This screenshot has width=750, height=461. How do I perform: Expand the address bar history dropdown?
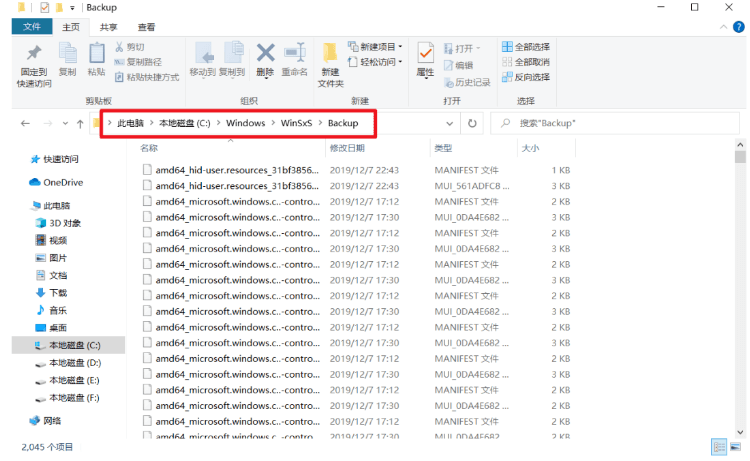450,123
